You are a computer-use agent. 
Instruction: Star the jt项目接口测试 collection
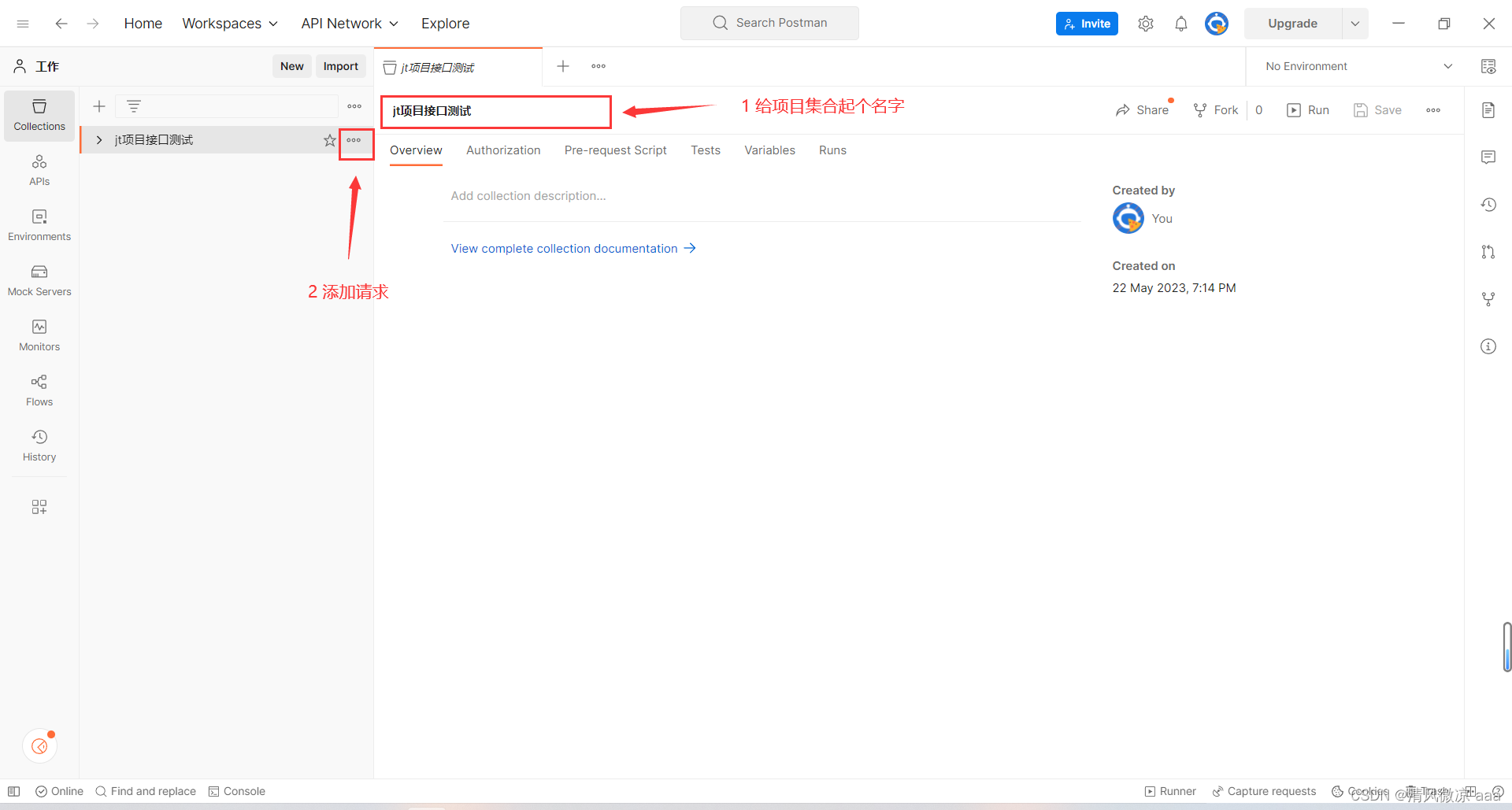(330, 140)
